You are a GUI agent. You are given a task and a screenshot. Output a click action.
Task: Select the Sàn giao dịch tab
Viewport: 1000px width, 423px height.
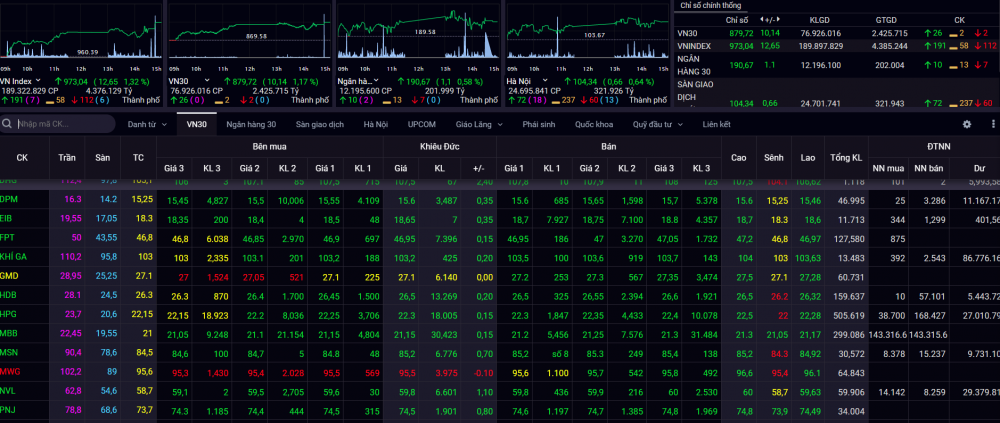319,124
